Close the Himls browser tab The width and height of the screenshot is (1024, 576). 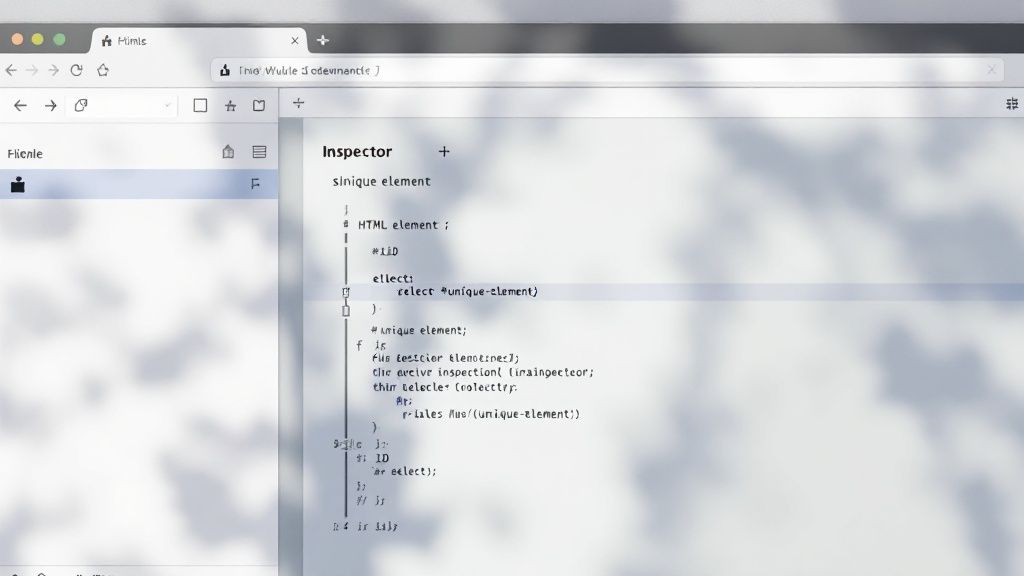[295, 40]
